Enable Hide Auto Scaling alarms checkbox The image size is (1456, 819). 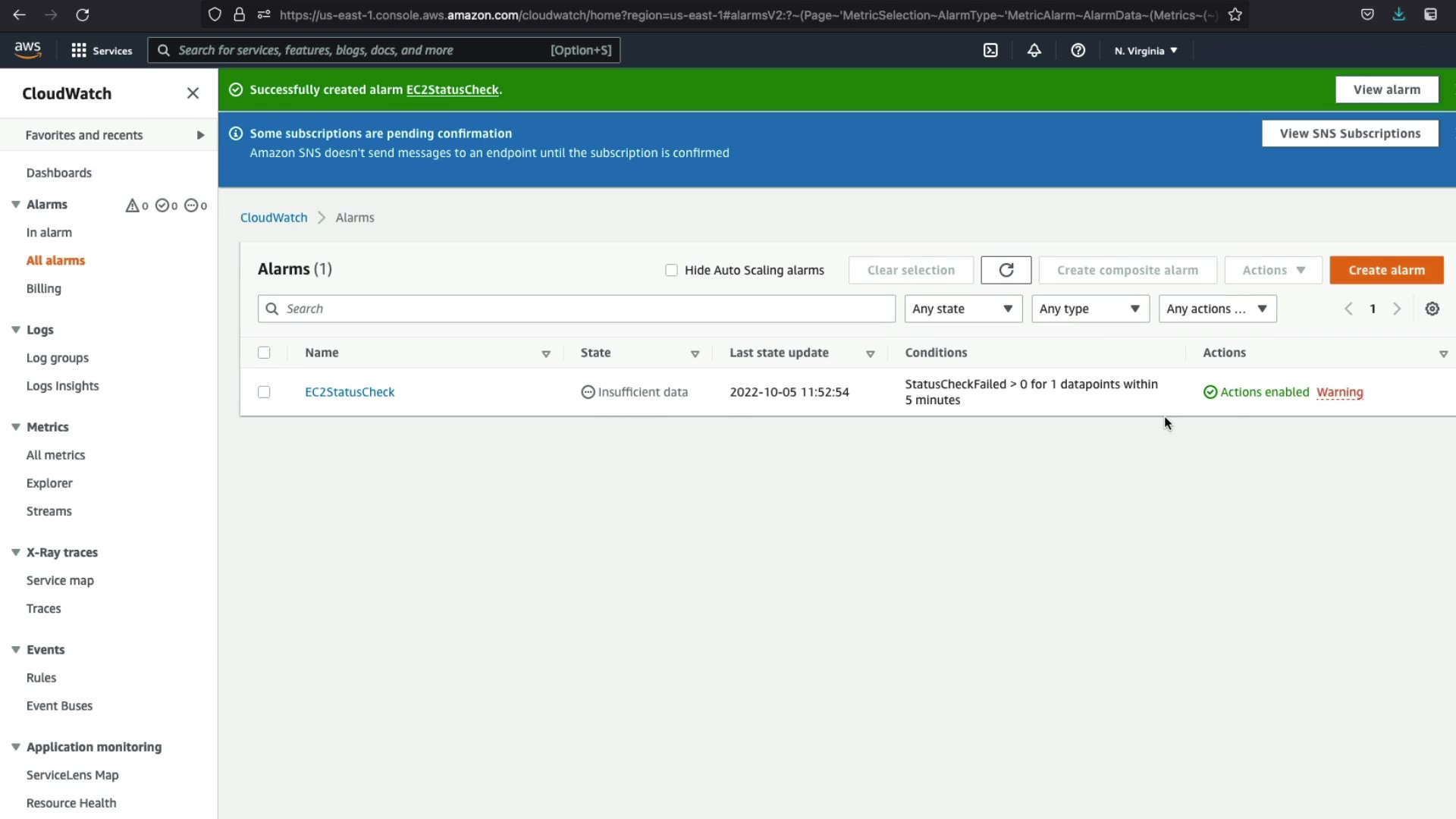pyautogui.click(x=671, y=270)
